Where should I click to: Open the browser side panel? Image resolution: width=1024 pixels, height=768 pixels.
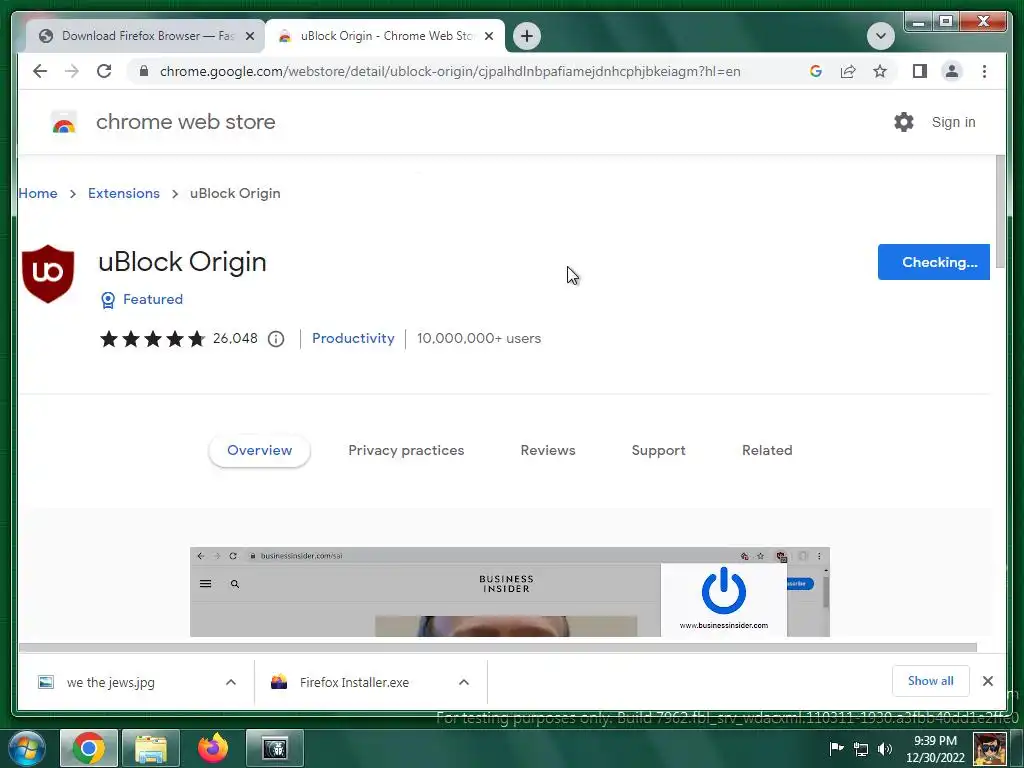point(920,71)
